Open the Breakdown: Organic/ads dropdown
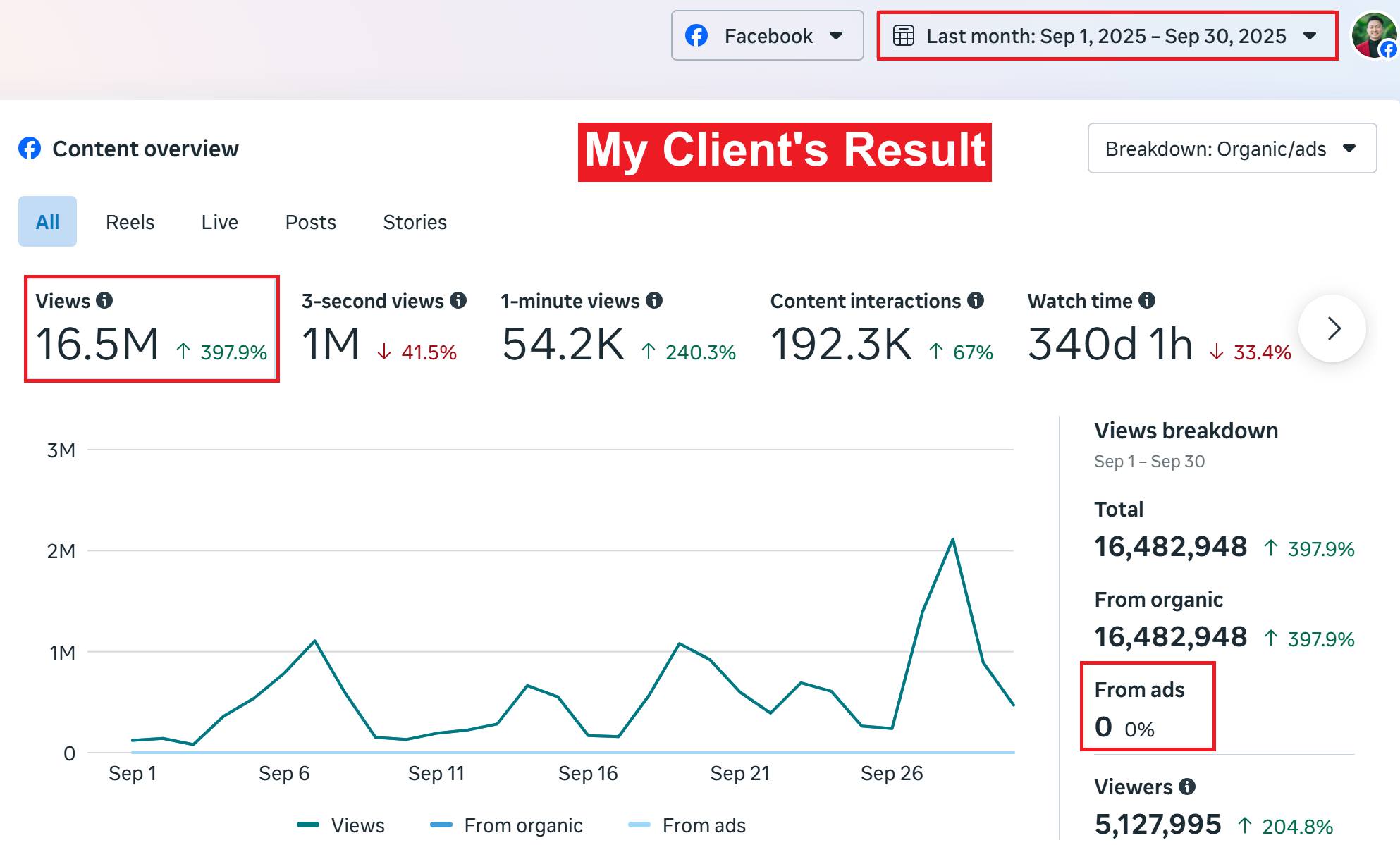 [1232, 149]
